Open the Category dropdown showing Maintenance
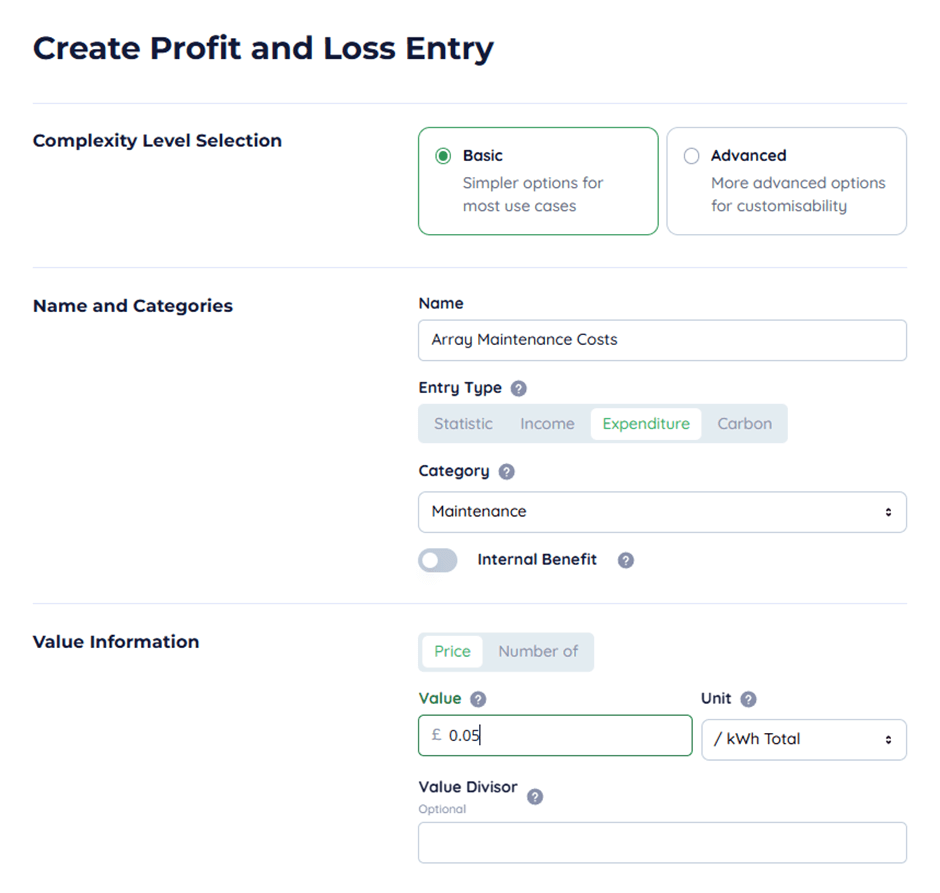 pyautogui.click(x=662, y=512)
